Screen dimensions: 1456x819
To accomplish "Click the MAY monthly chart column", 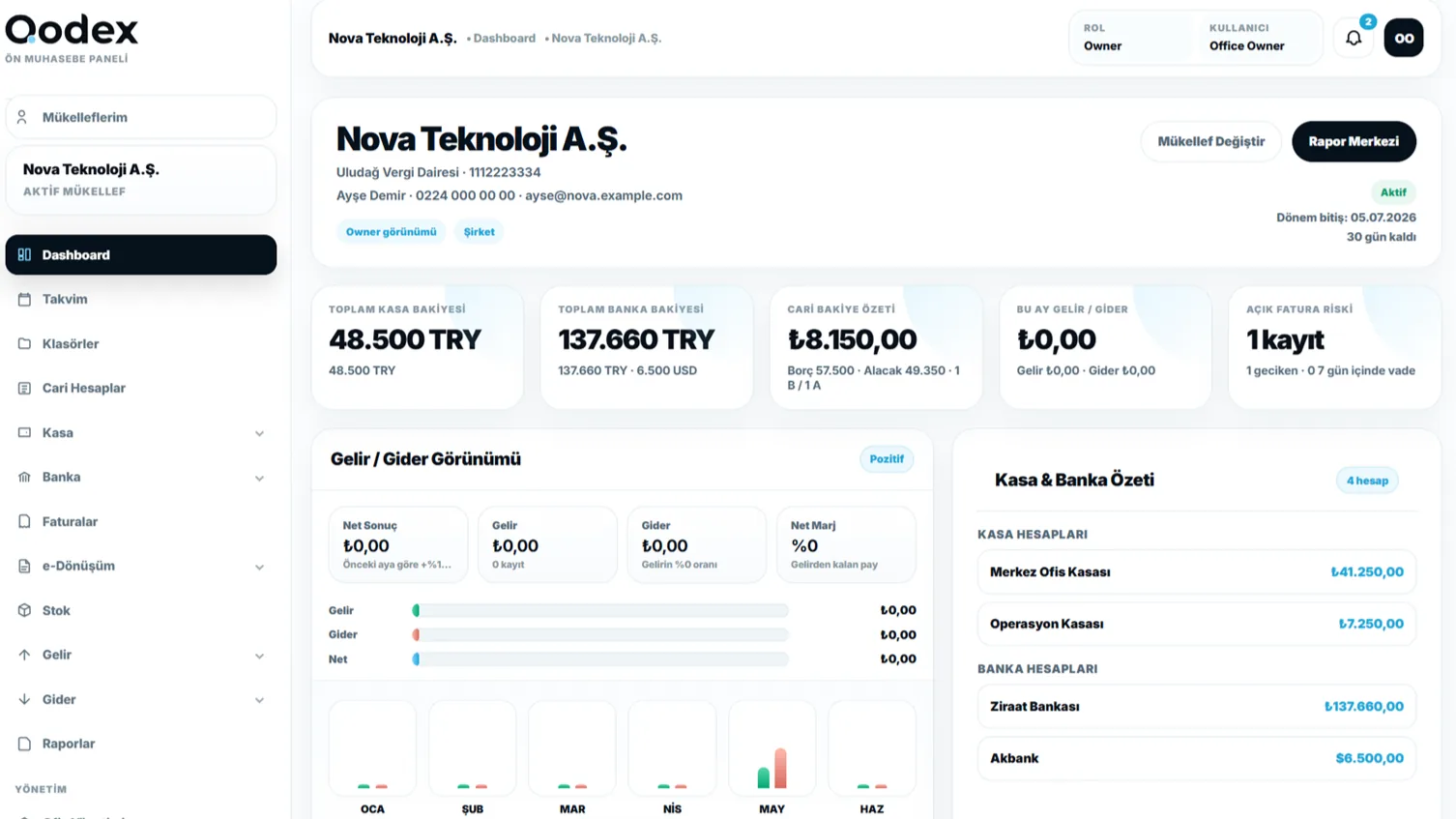I will [772, 758].
